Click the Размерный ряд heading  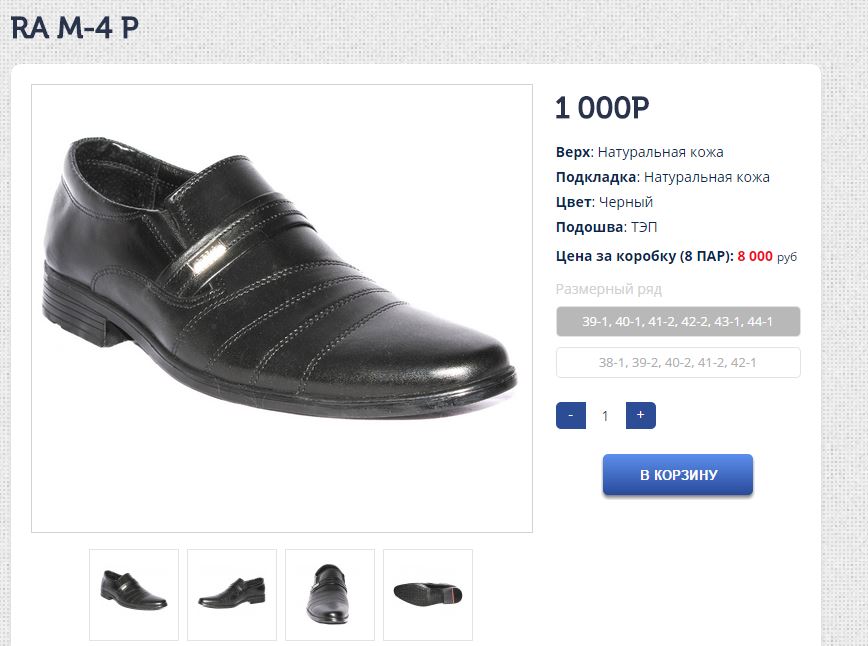point(608,290)
